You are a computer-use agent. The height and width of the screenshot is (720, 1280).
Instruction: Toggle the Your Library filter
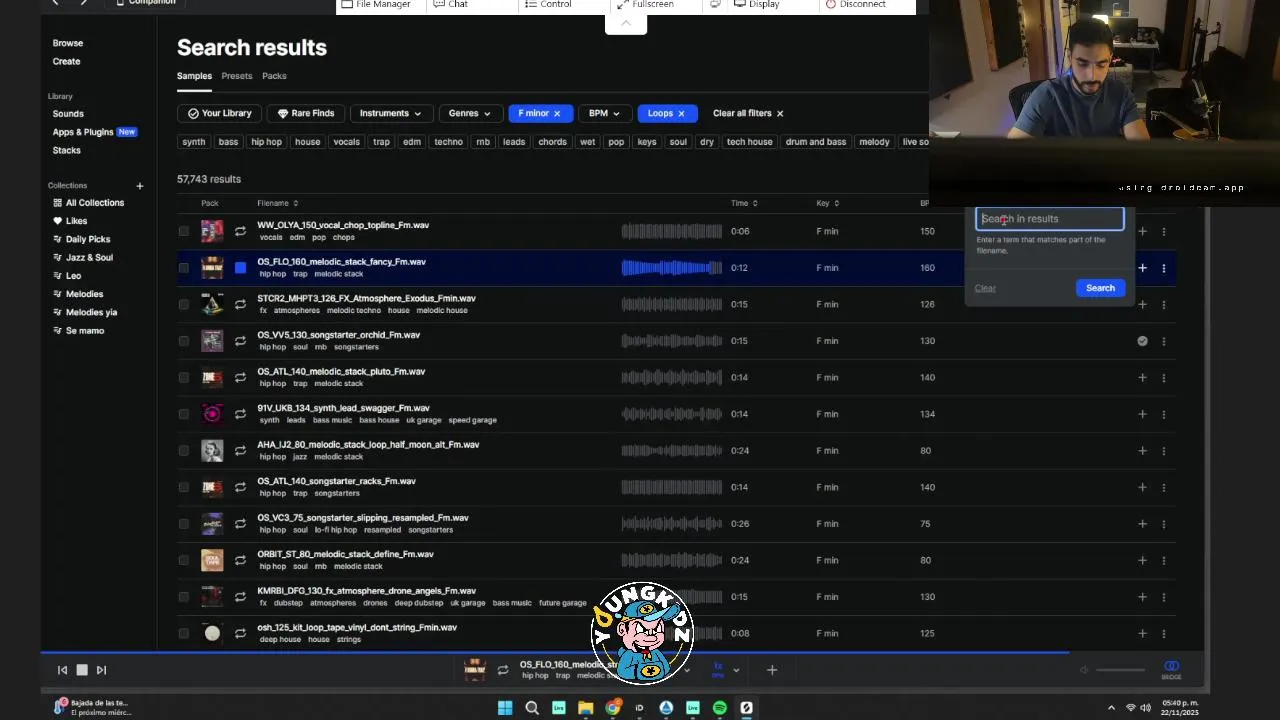coord(219,113)
